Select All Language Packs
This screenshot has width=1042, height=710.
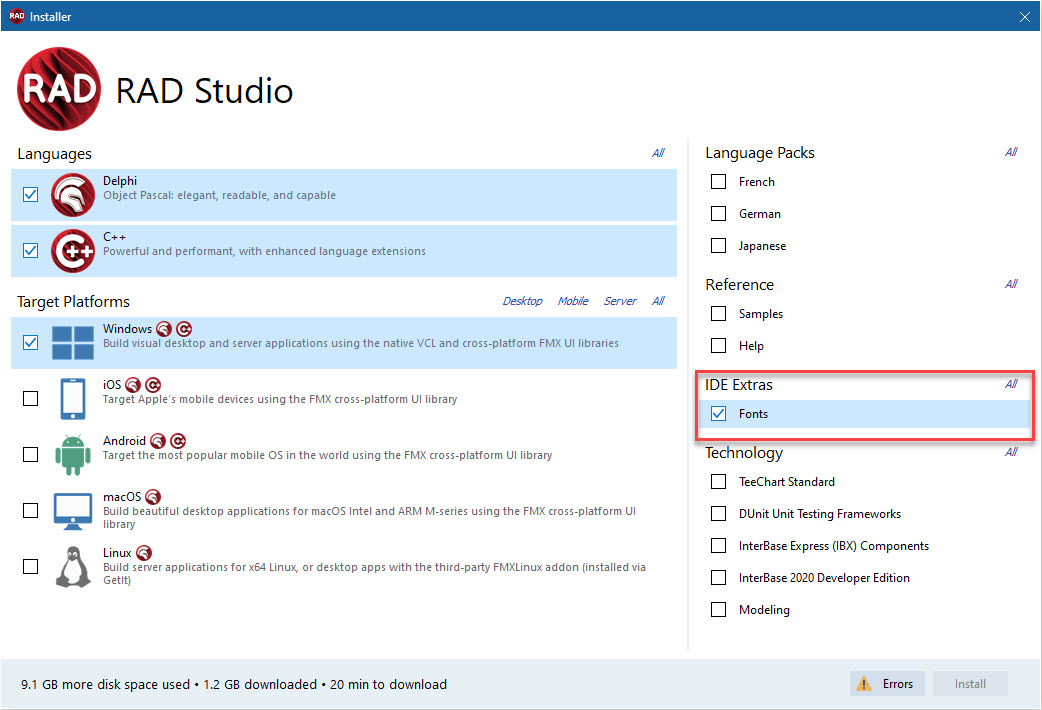tap(1011, 152)
